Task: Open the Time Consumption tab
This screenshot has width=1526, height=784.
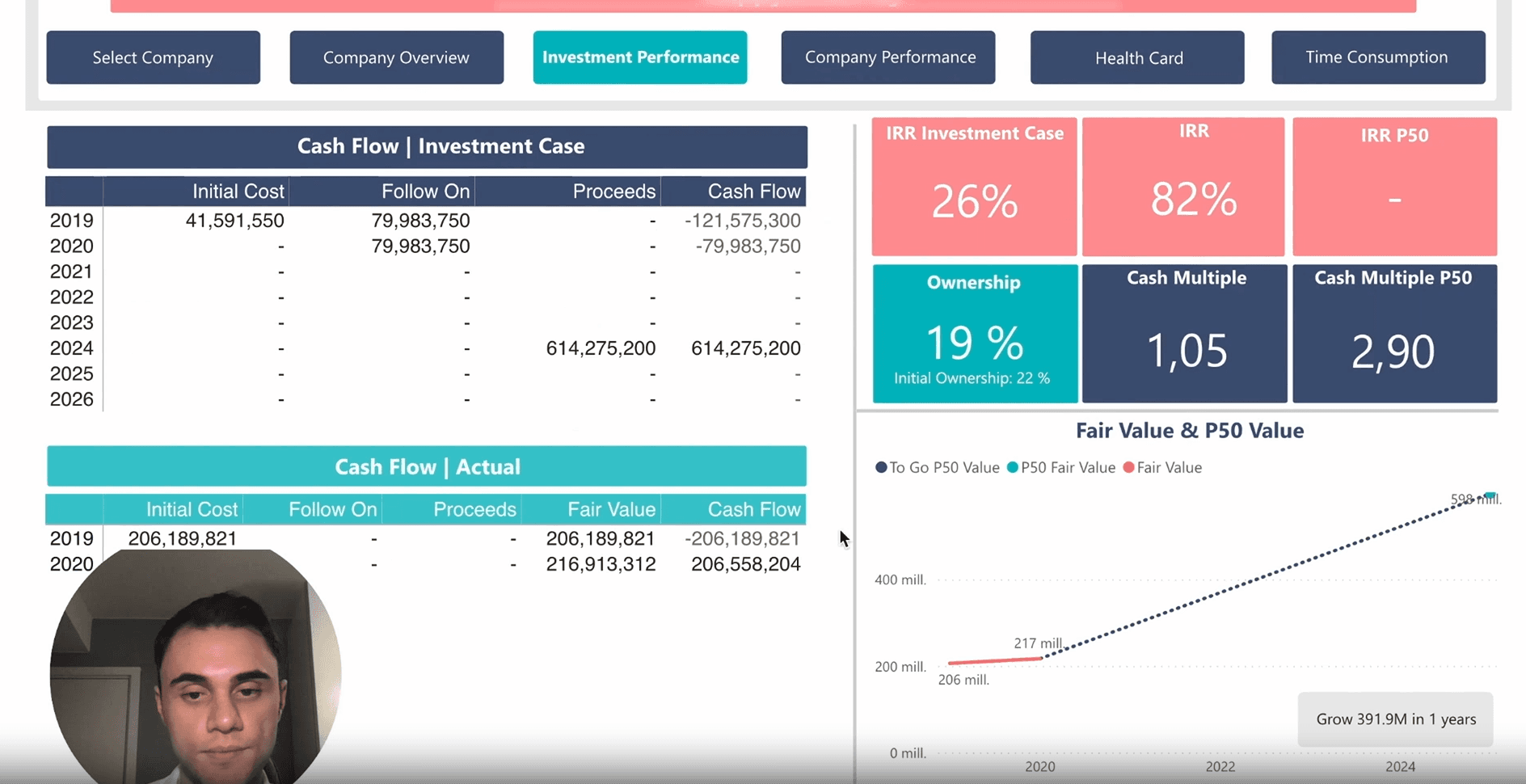Action: (1378, 57)
